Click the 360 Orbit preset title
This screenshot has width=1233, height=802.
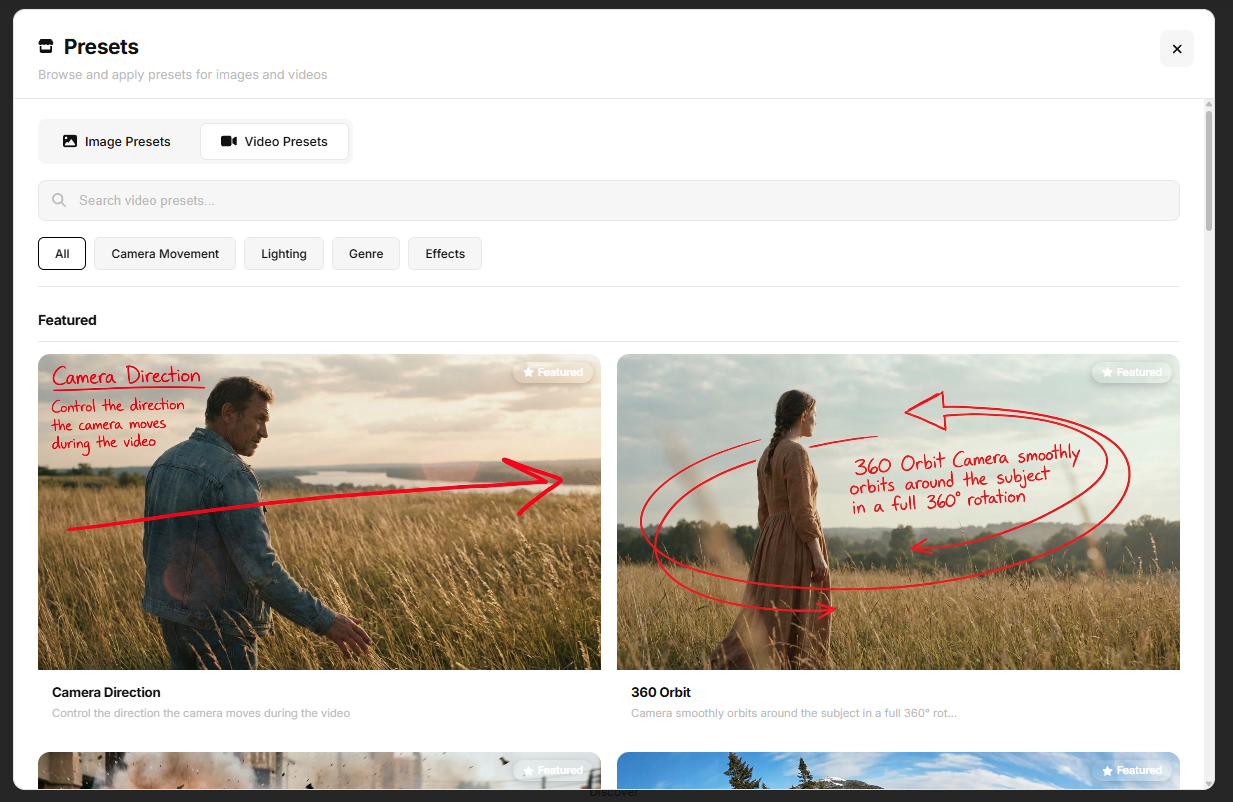click(x=661, y=692)
